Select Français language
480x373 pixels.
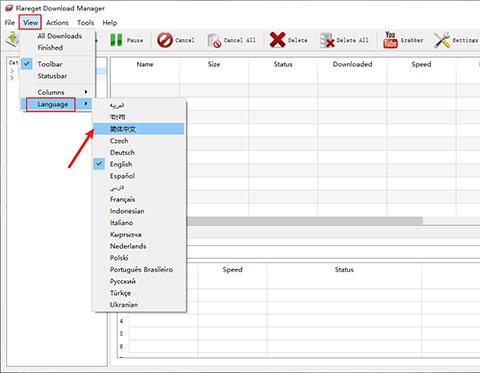[139, 199]
